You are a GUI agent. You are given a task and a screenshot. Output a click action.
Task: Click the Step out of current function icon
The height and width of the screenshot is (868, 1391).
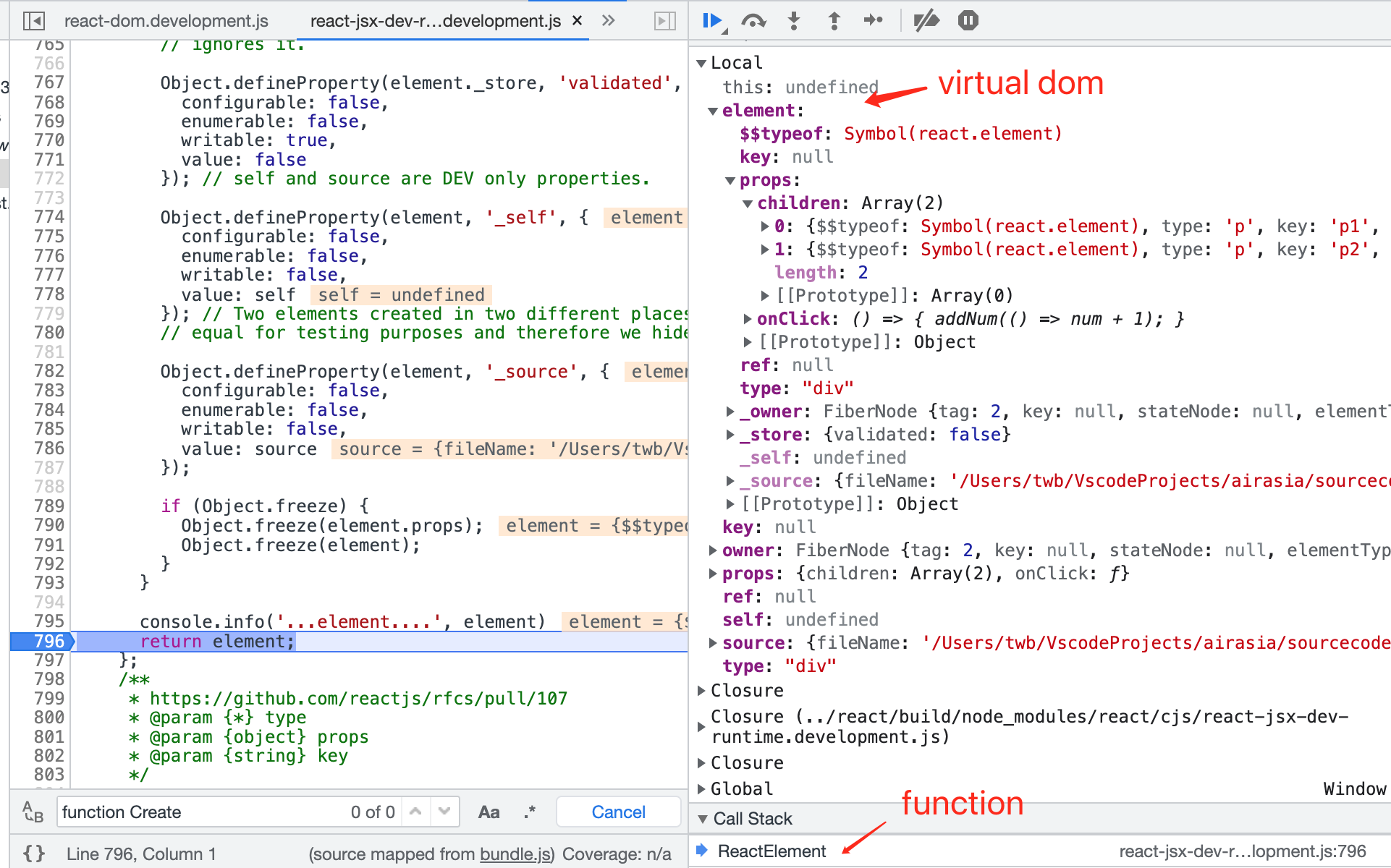[x=834, y=21]
